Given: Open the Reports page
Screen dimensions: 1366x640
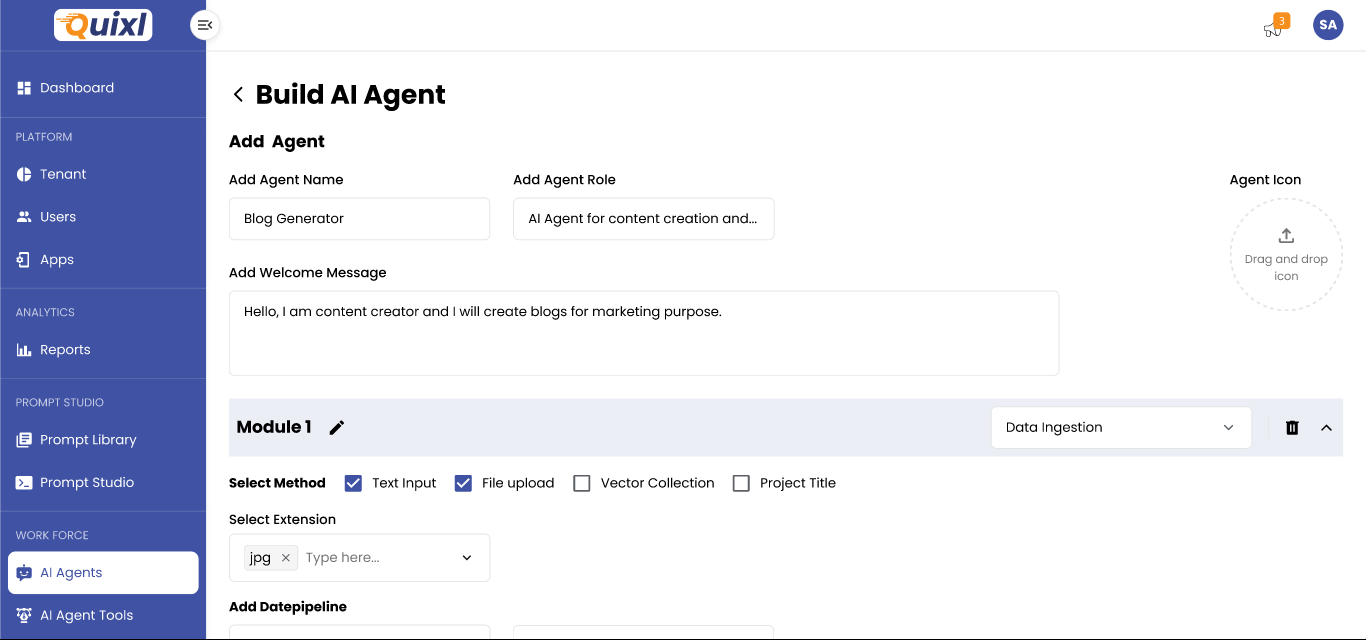Looking at the screenshot, I should [65, 350].
